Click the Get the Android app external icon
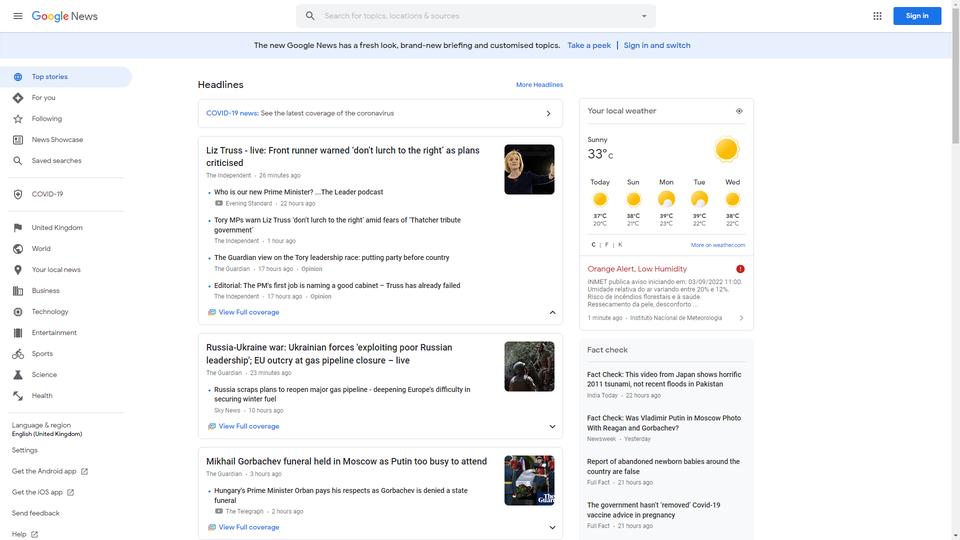The image size is (960, 540). (84, 471)
